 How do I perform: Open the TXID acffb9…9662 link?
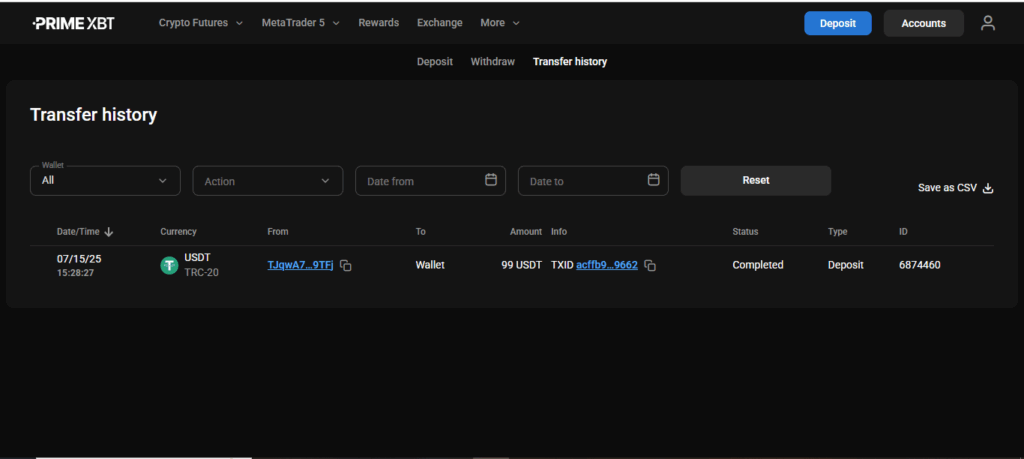[607, 265]
